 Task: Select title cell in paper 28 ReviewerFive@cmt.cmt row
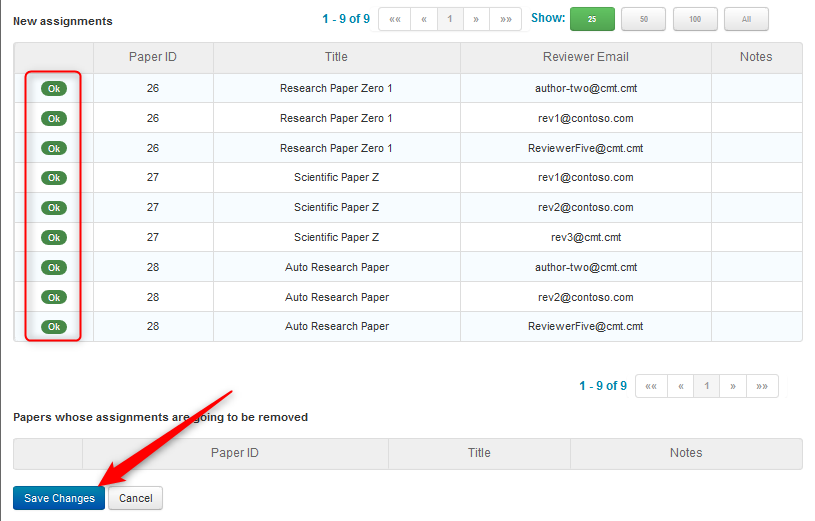pos(337,326)
